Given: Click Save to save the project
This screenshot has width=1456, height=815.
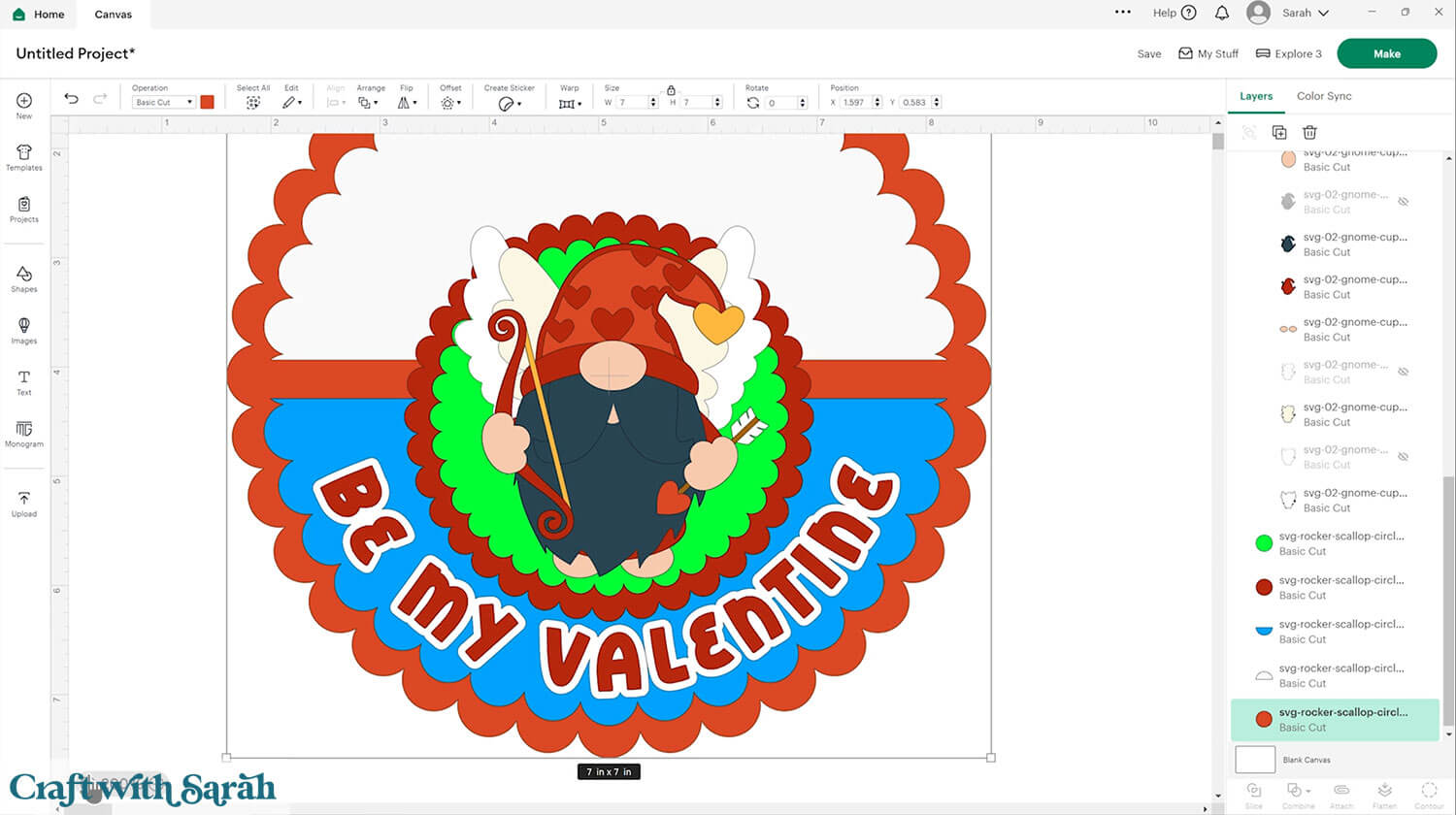Looking at the screenshot, I should (1148, 53).
